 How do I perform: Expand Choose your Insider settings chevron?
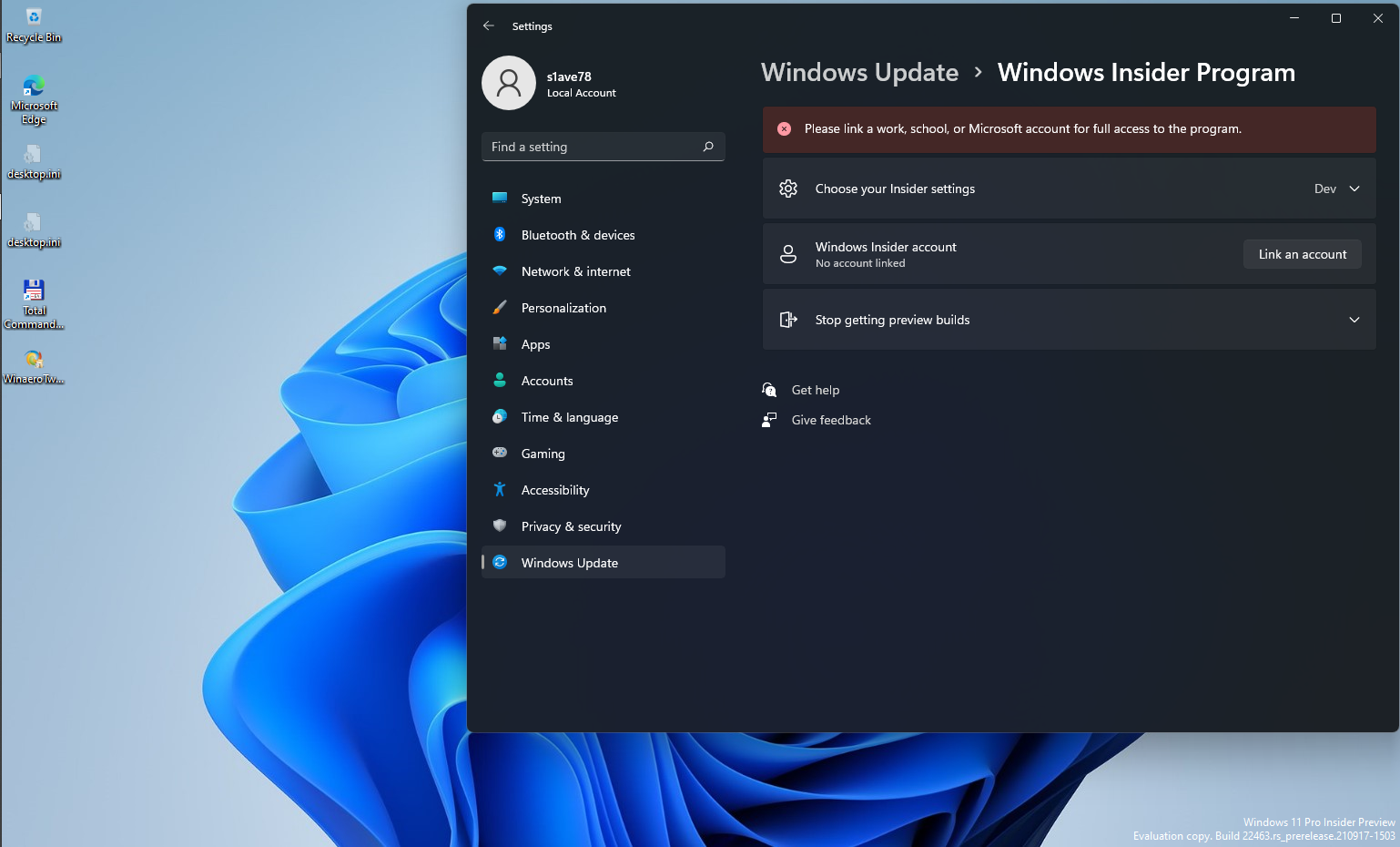tap(1354, 189)
